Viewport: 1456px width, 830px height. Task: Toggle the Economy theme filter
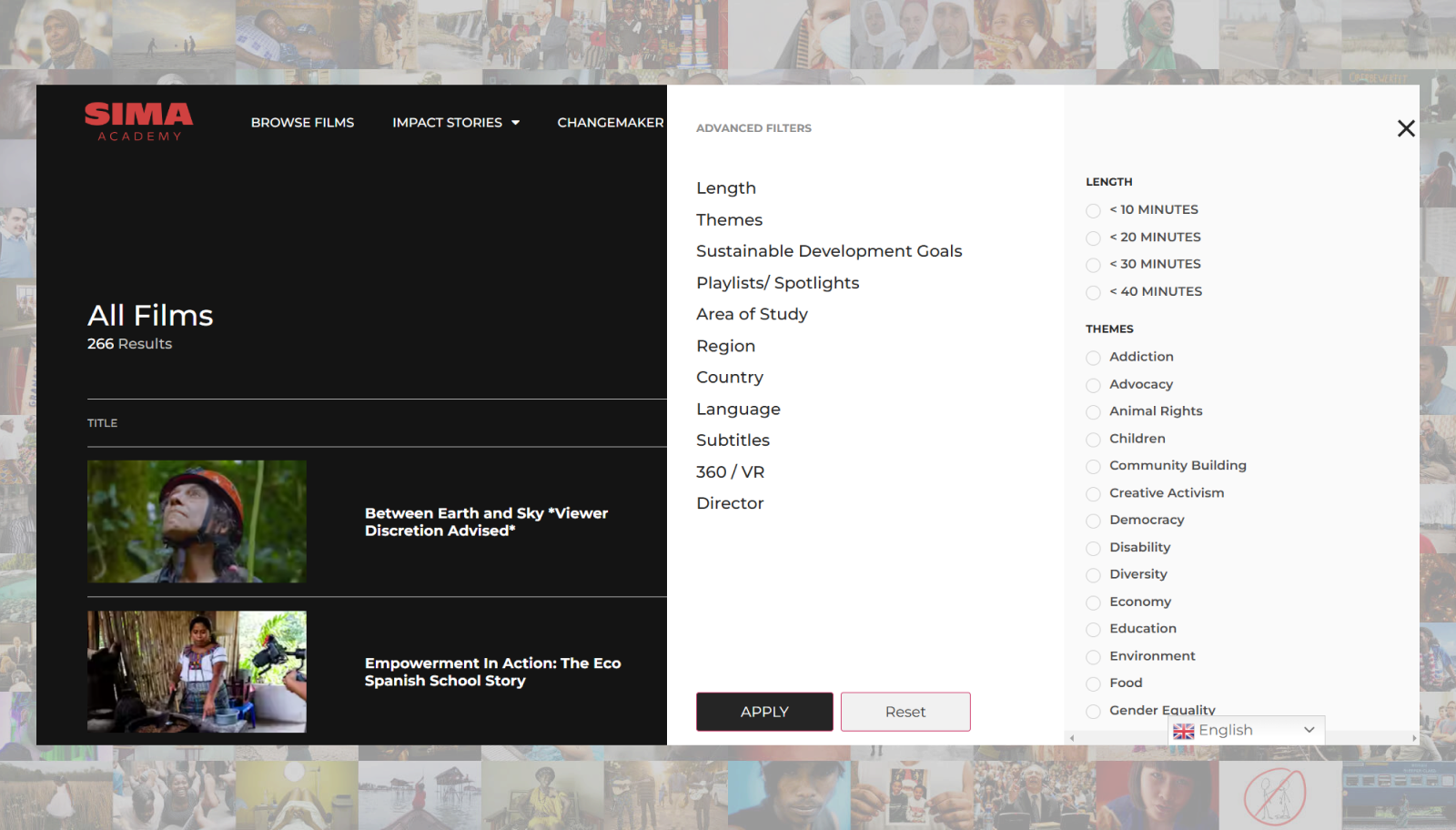pos(1093,602)
